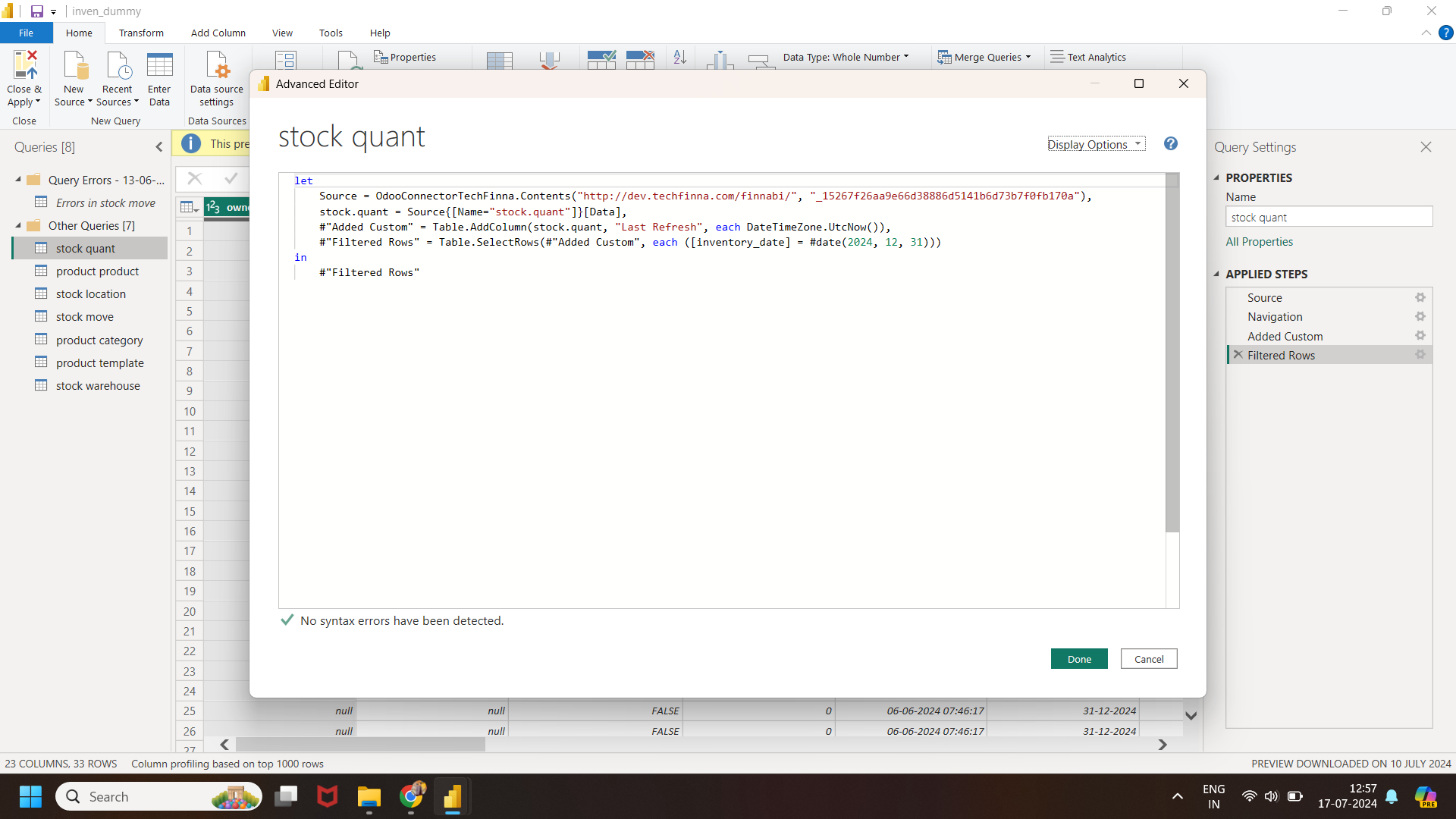Screen dimensions: 1456x819
Task: Click the Choose Columns ribbon icon
Action: coord(500,61)
